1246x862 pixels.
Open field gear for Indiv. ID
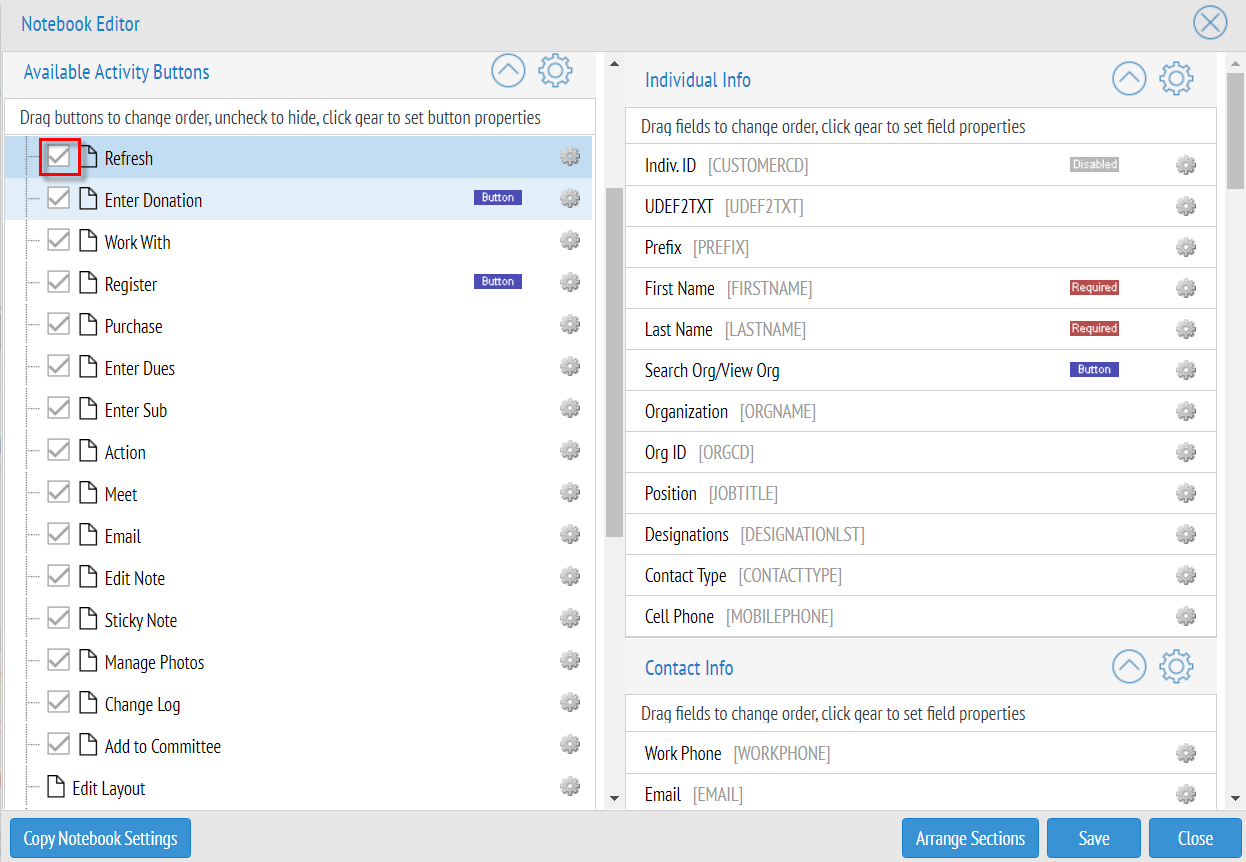pos(1186,166)
